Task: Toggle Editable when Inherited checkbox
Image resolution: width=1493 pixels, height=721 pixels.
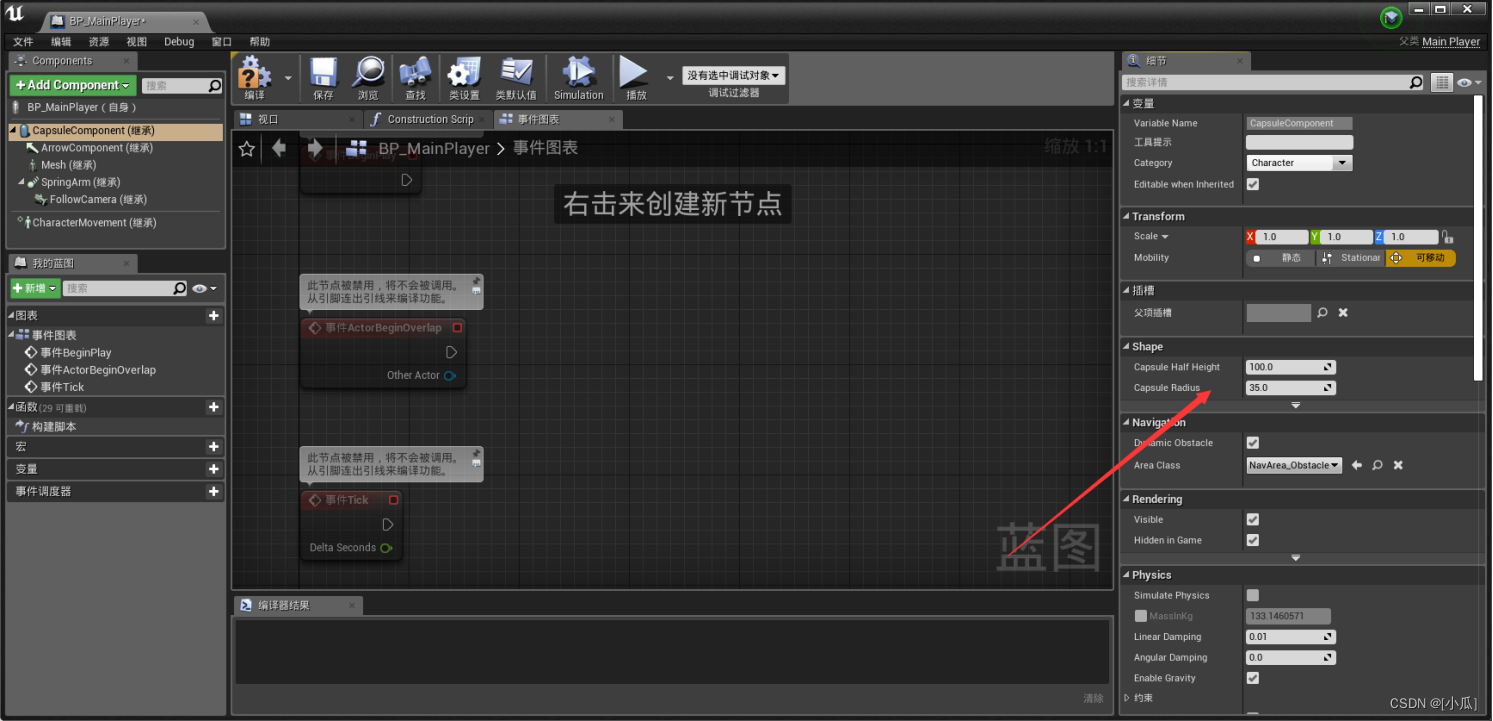Action: point(1253,184)
